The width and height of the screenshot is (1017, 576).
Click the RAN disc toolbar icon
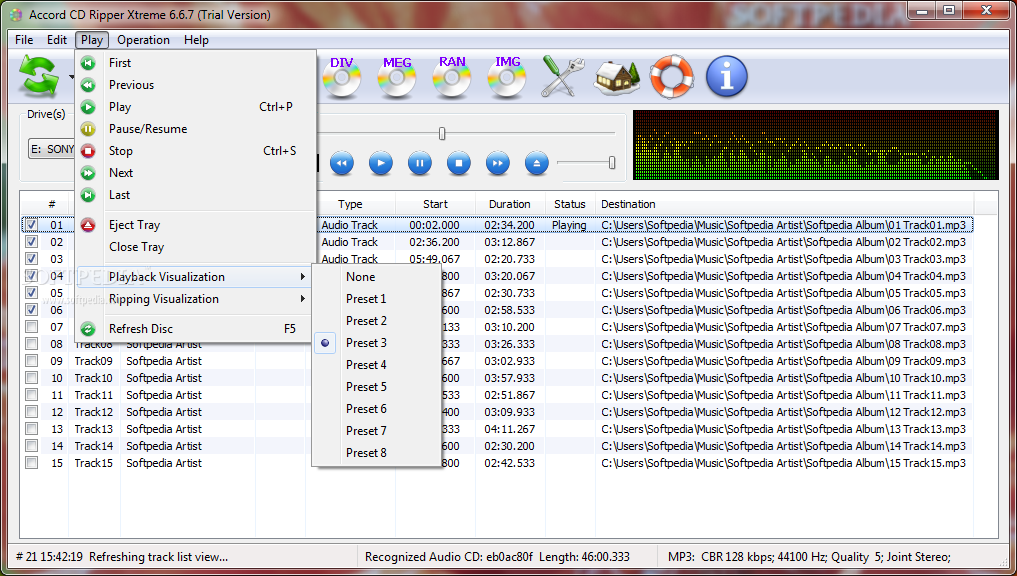[452, 77]
